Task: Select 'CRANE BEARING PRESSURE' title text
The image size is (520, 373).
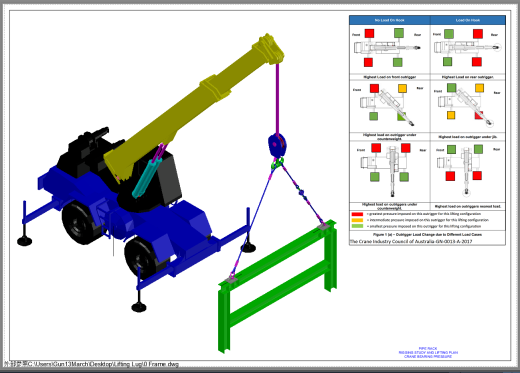Action: (x=428, y=356)
